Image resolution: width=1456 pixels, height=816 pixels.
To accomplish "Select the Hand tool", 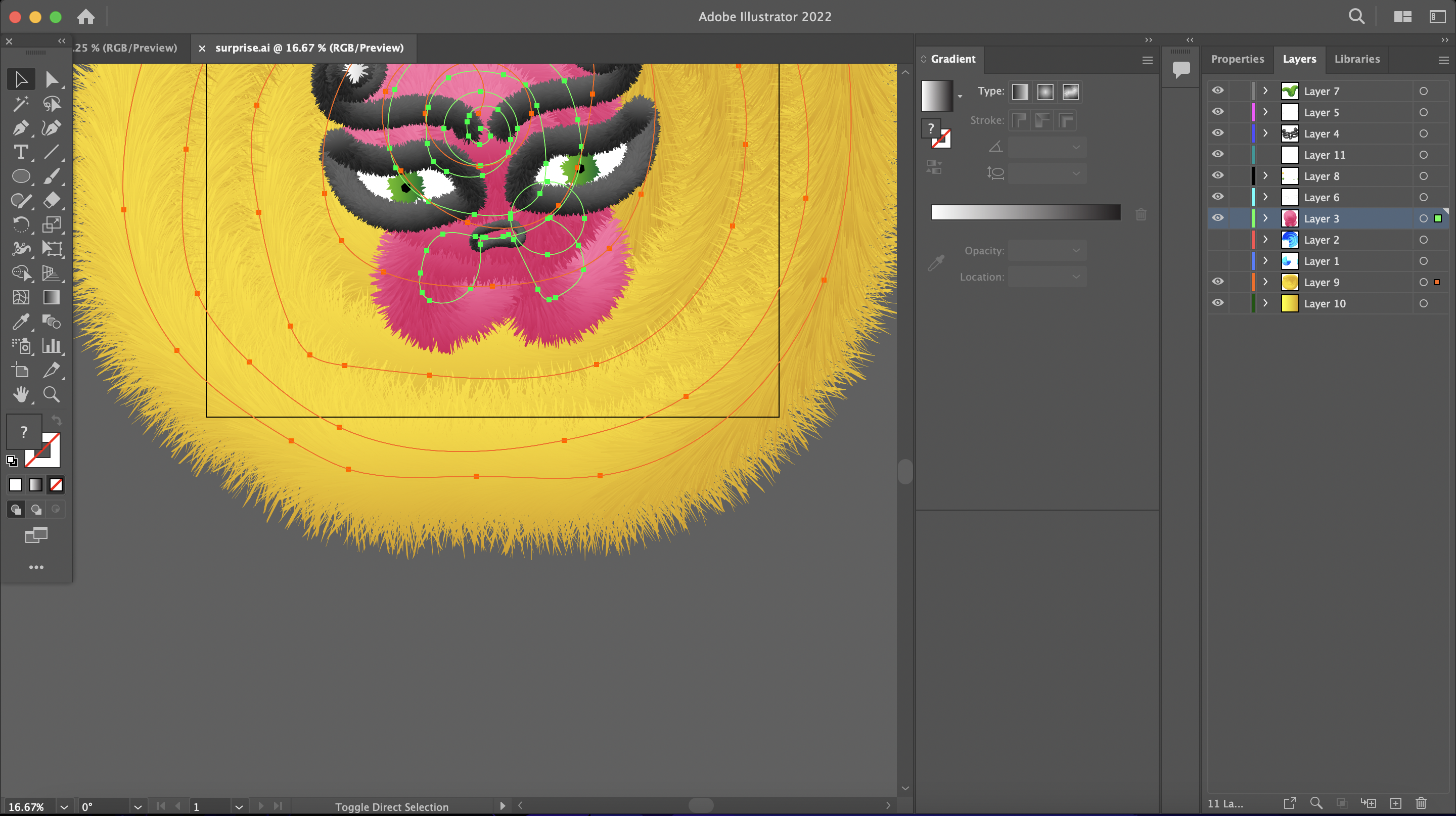I will point(20,394).
